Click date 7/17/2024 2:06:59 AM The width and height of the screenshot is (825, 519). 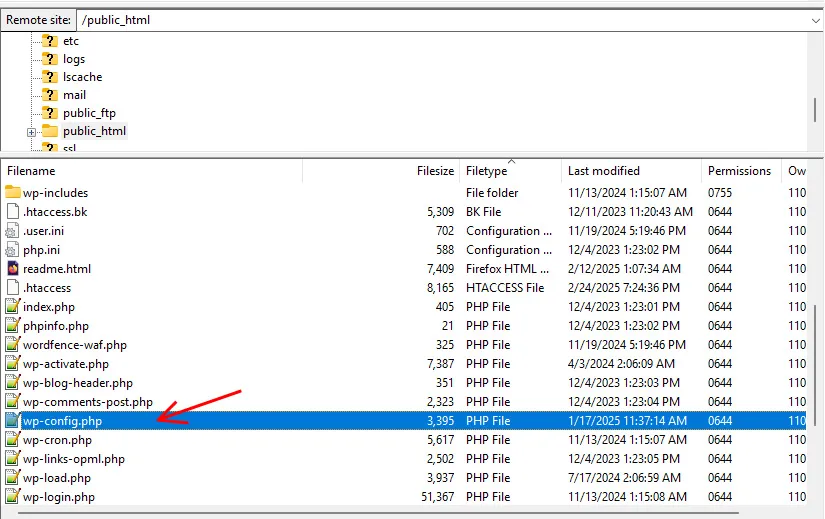click(625, 477)
